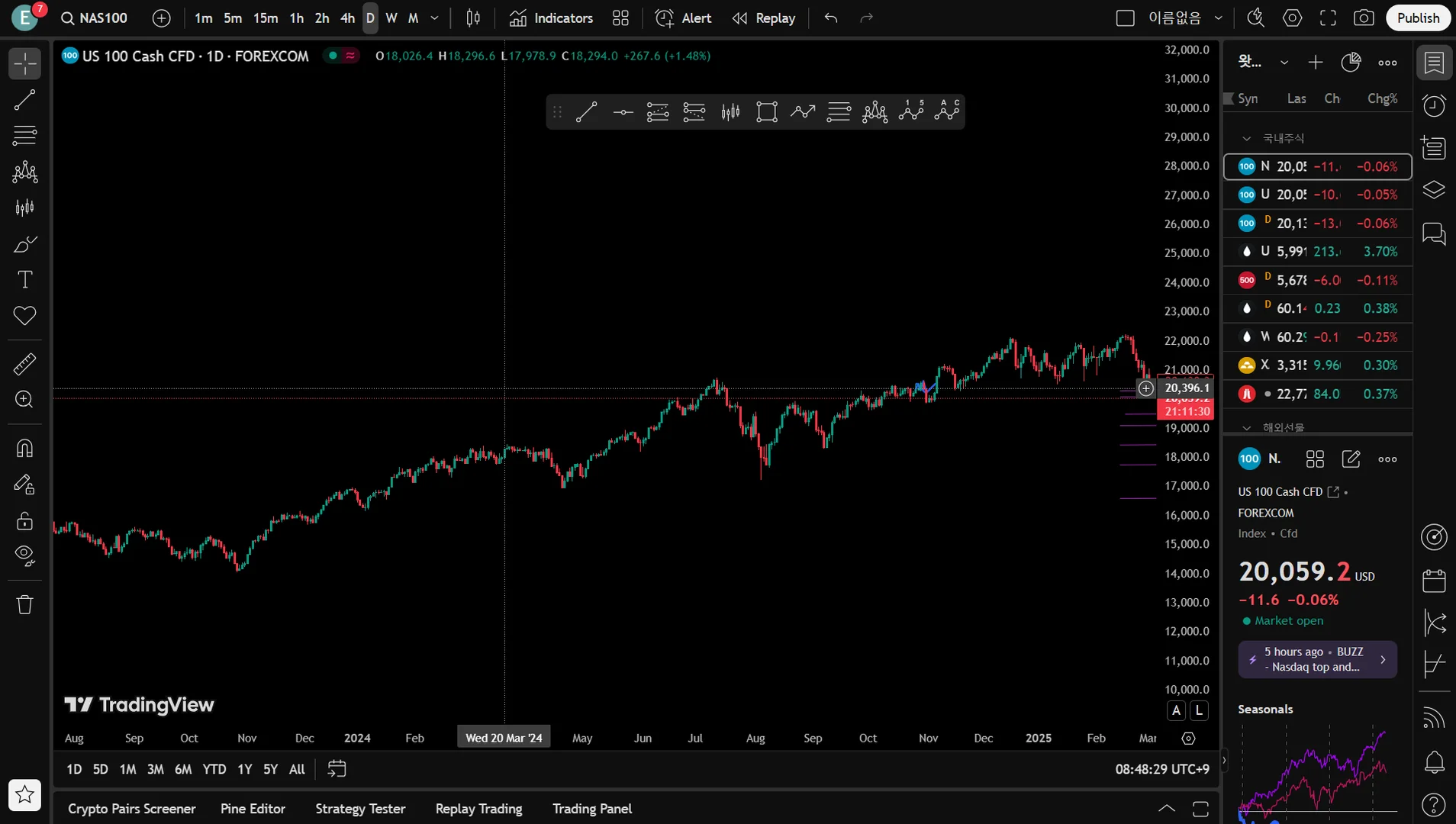
Task: Activate the zoom in tool
Action: pyautogui.click(x=24, y=400)
